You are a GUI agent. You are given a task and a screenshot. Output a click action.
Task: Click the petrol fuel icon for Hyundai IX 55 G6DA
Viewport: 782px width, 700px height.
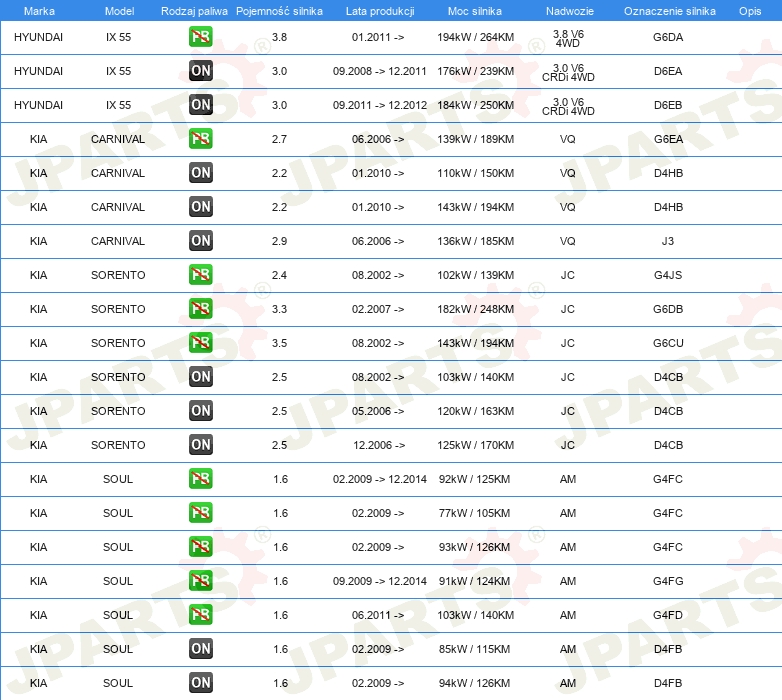tap(200, 37)
